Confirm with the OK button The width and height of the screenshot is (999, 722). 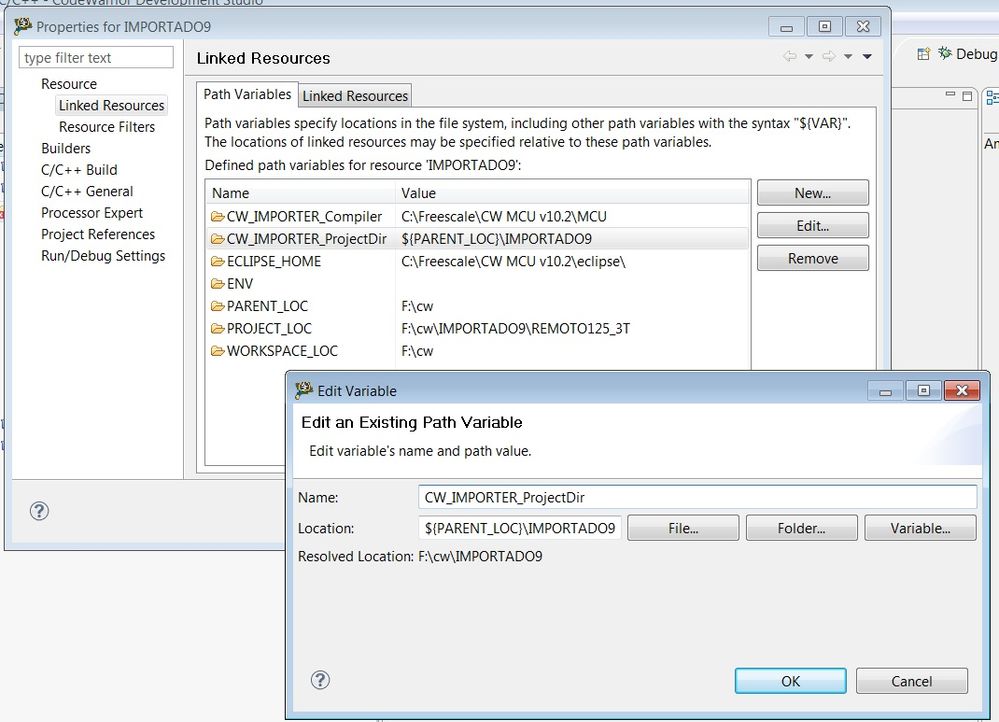[791, 681]
